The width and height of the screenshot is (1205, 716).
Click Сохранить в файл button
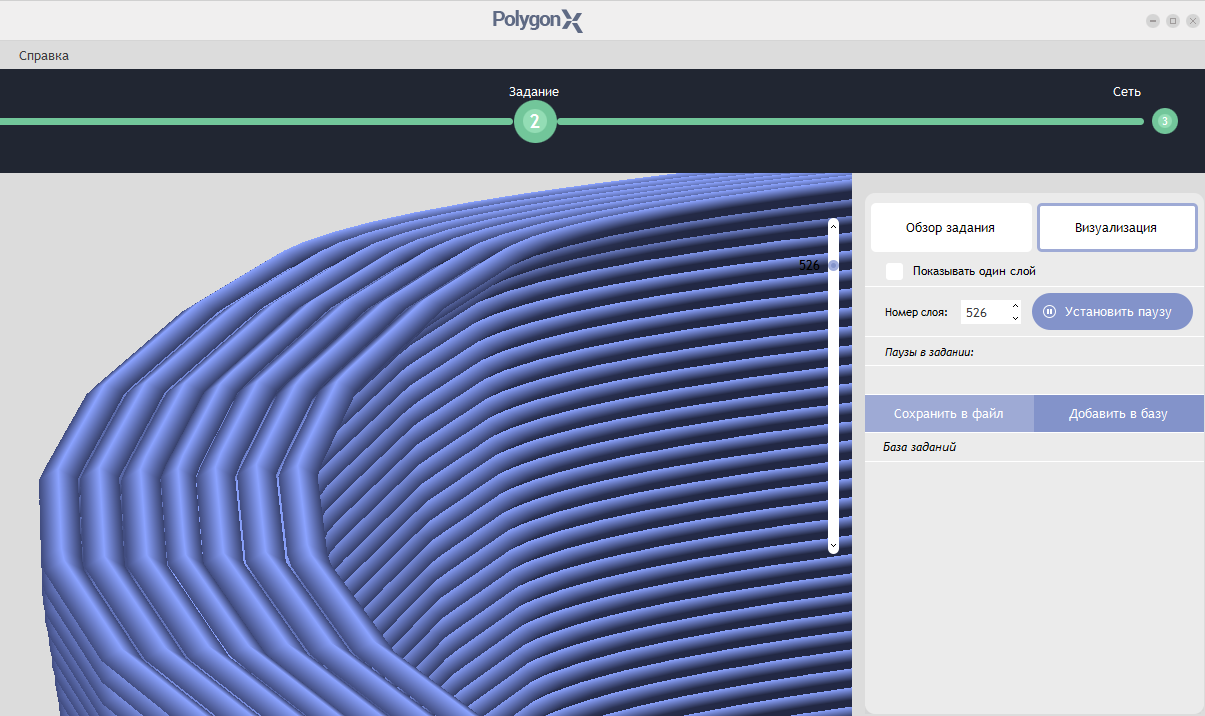point(949,413)
